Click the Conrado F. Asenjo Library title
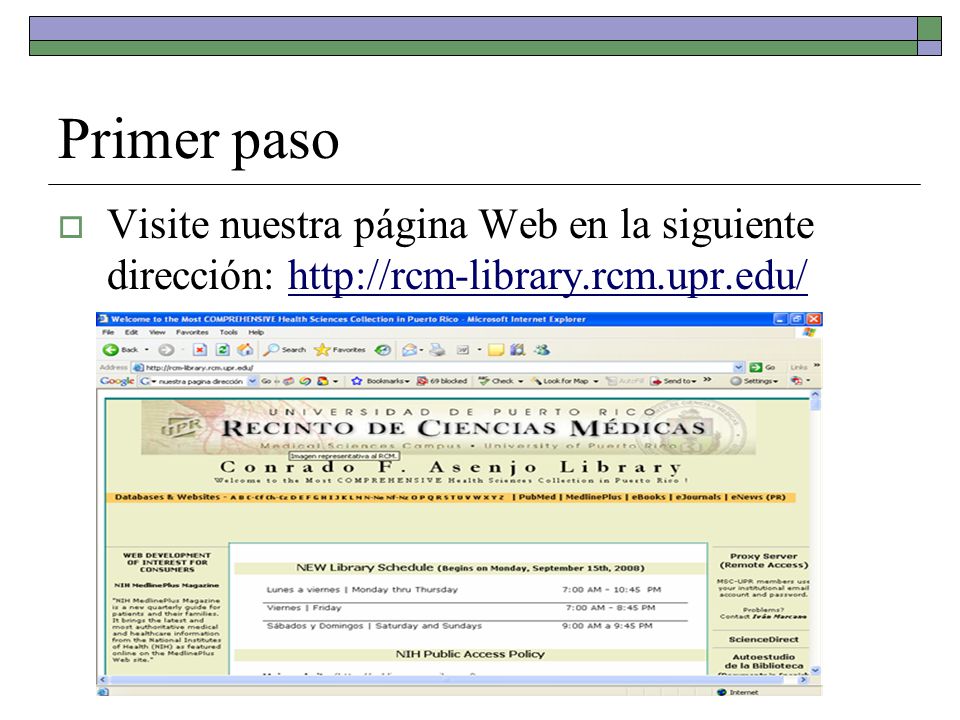 point(451,468)
